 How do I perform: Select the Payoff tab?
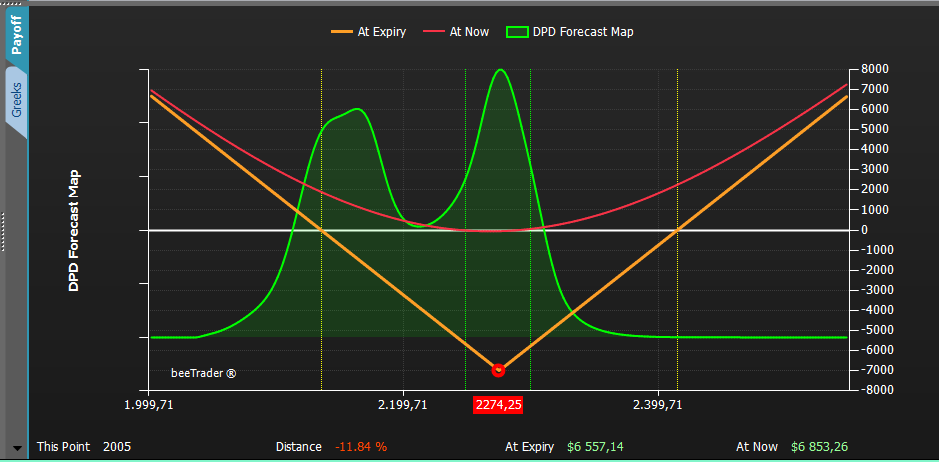pos(16,35)
